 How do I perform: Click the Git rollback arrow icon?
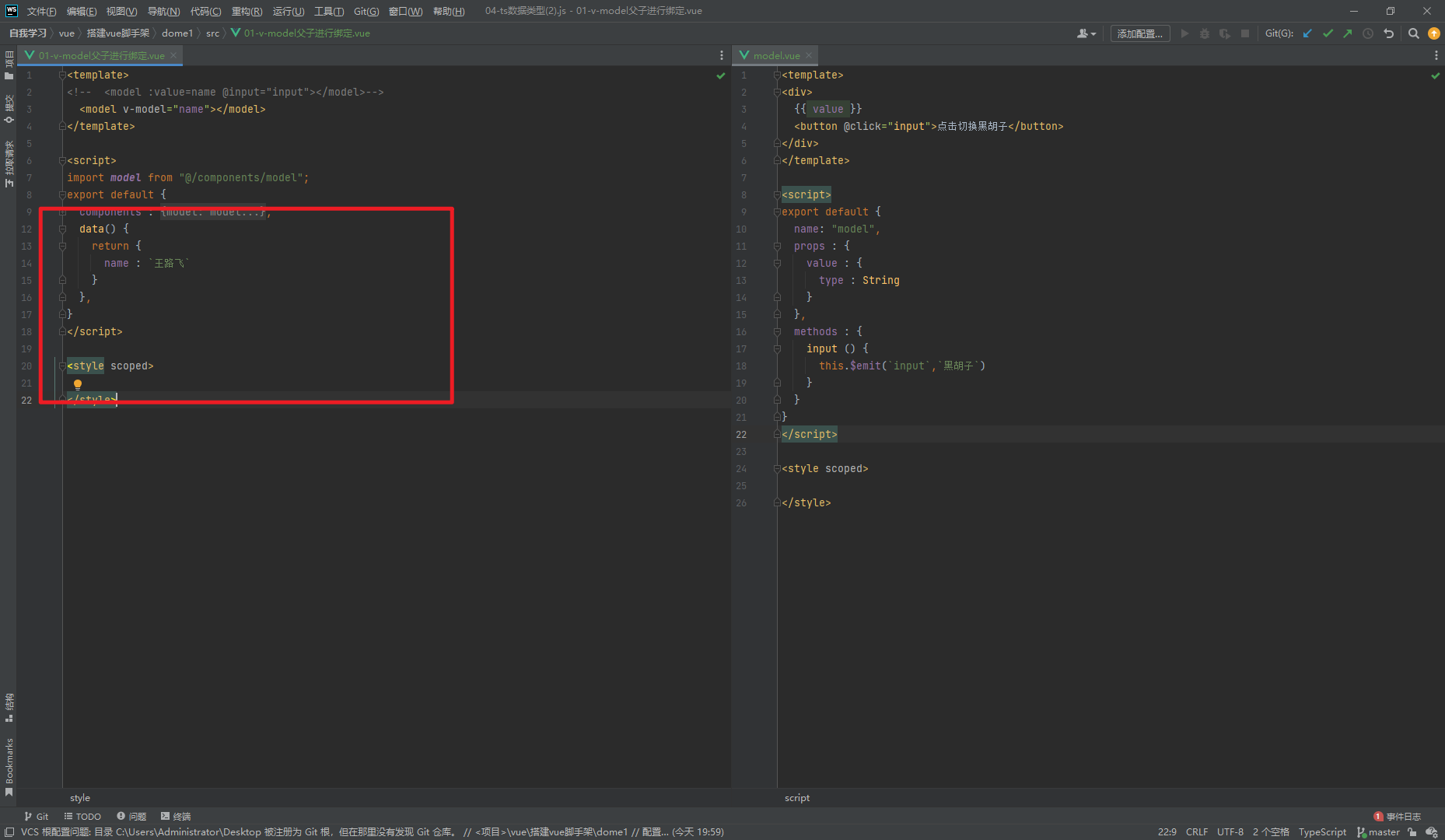[x=1388, y=33]
